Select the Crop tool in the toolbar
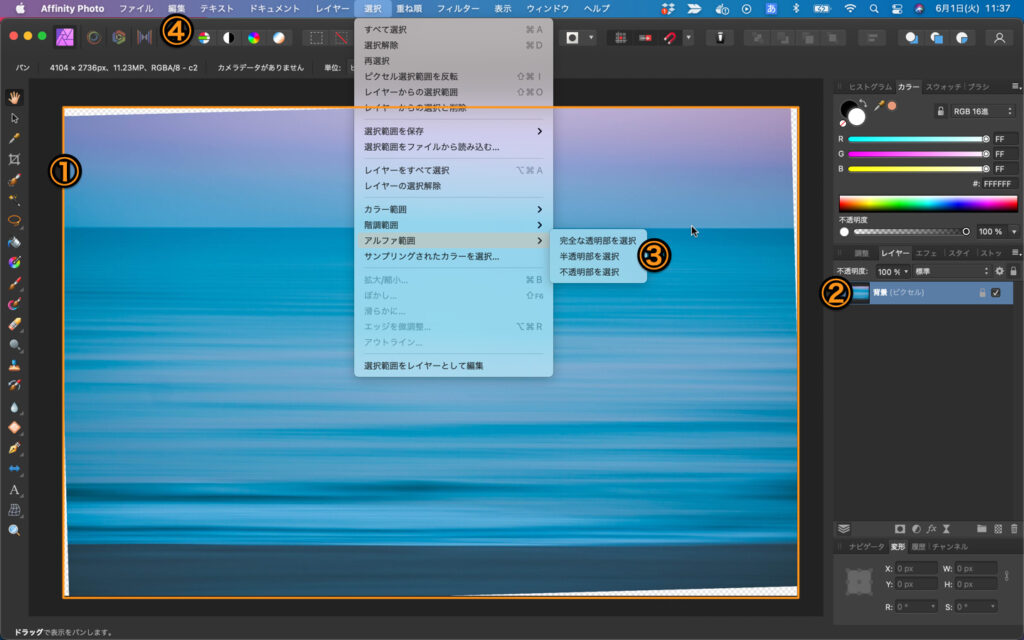 15,159
